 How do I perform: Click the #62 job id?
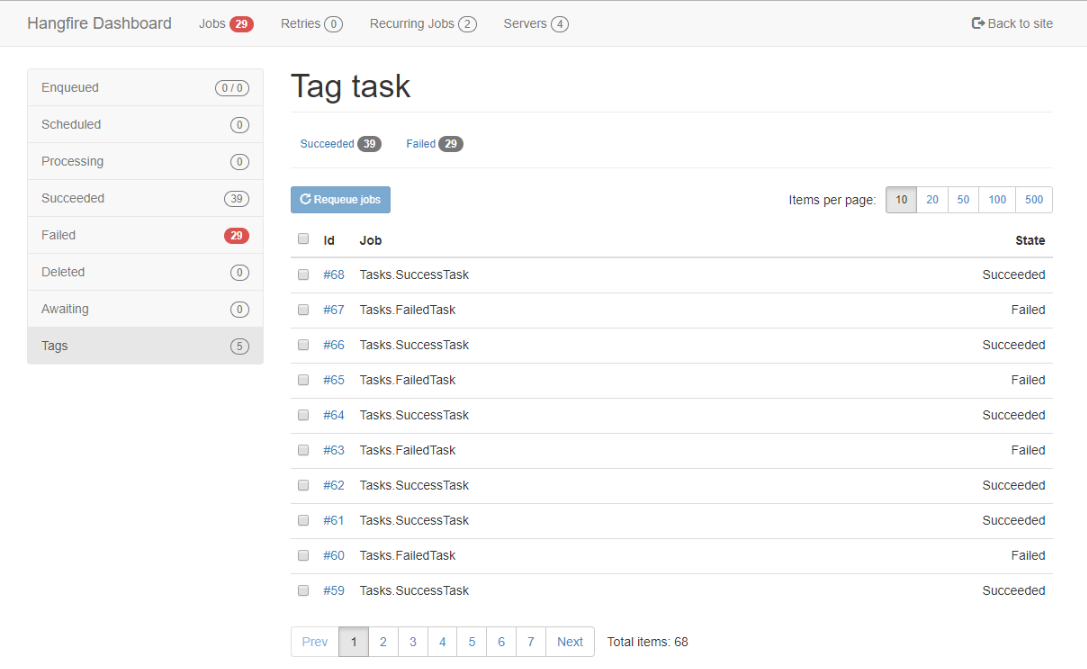click(x=333, y=485)
